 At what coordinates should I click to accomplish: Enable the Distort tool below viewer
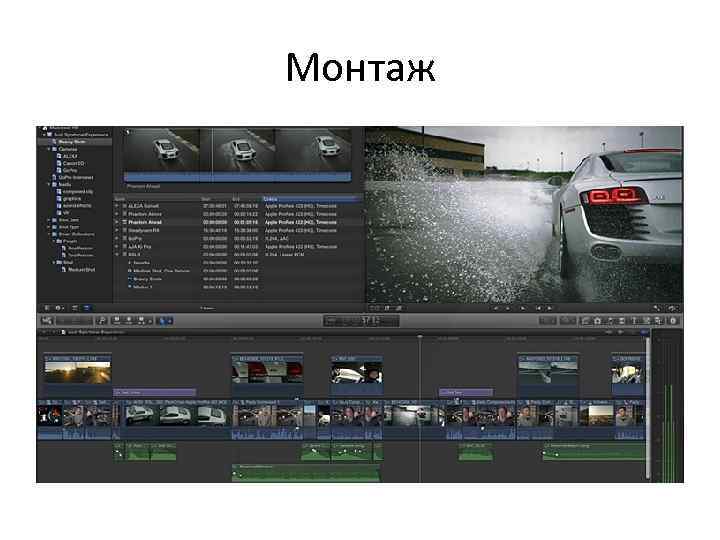click(x=399, y=308)
